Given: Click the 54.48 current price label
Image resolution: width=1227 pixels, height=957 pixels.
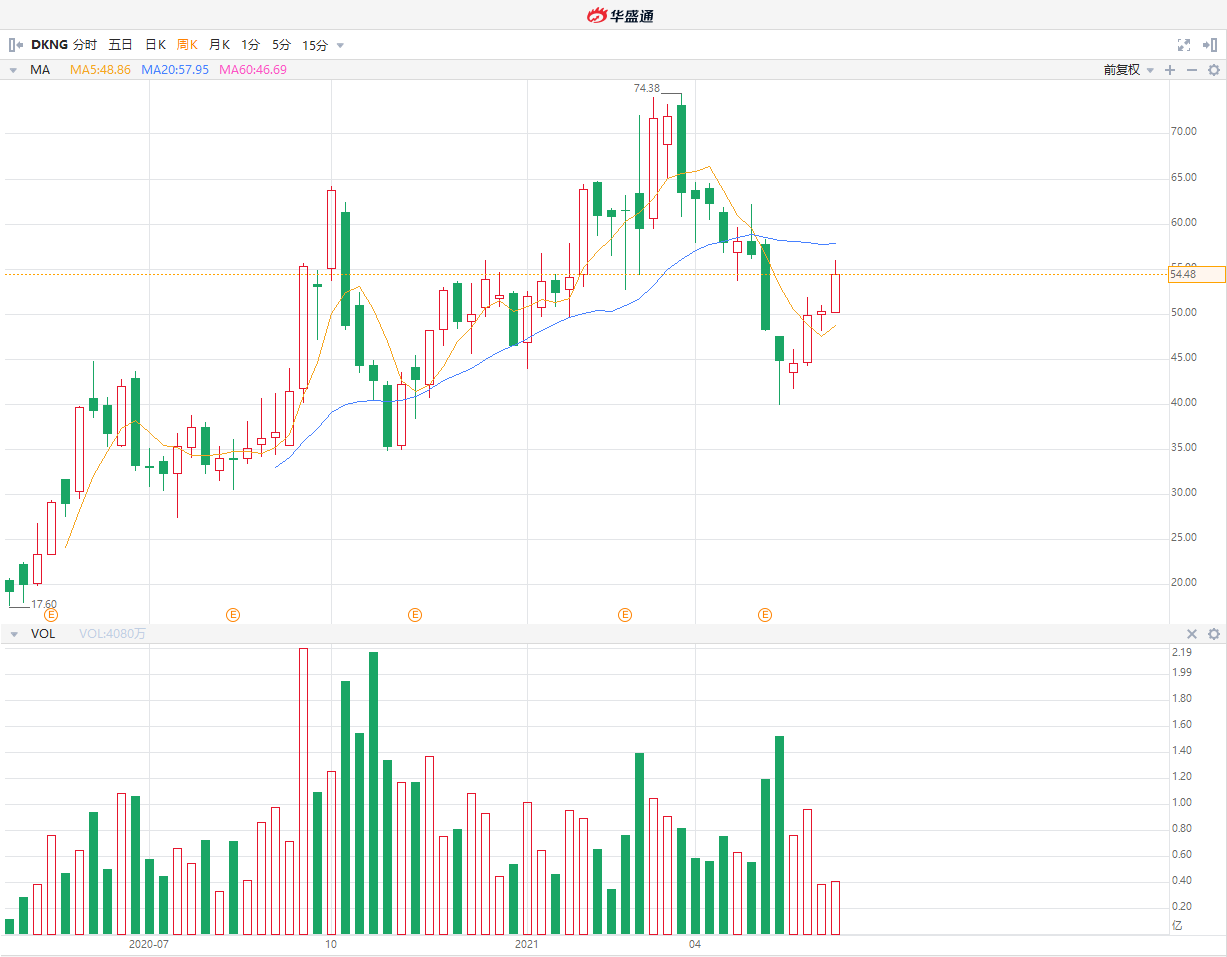Looking at the screenshot, I should [1196, 275].
